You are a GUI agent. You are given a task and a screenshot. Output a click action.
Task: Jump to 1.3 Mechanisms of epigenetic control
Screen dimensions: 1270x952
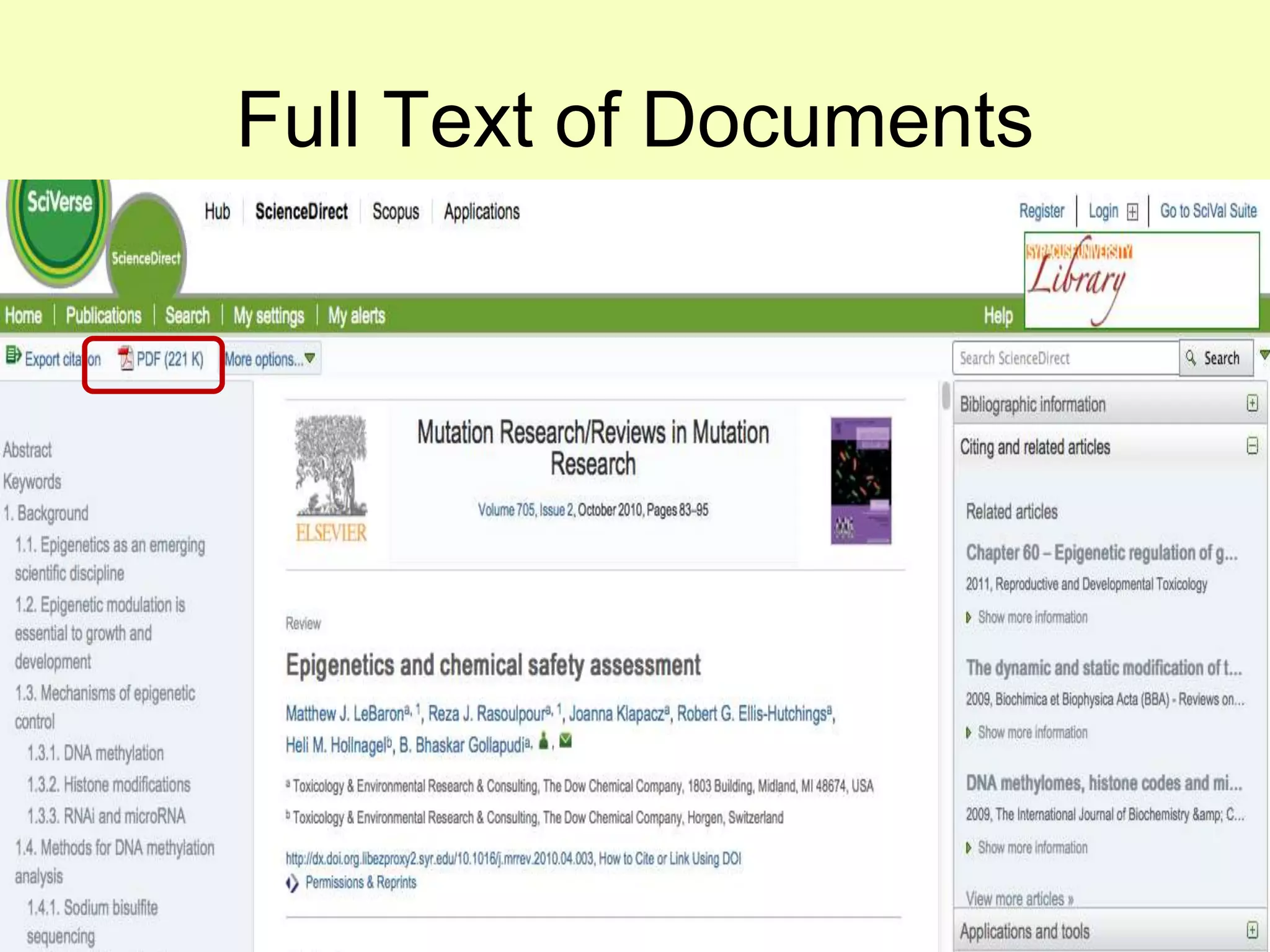click(x=105, y=707)
